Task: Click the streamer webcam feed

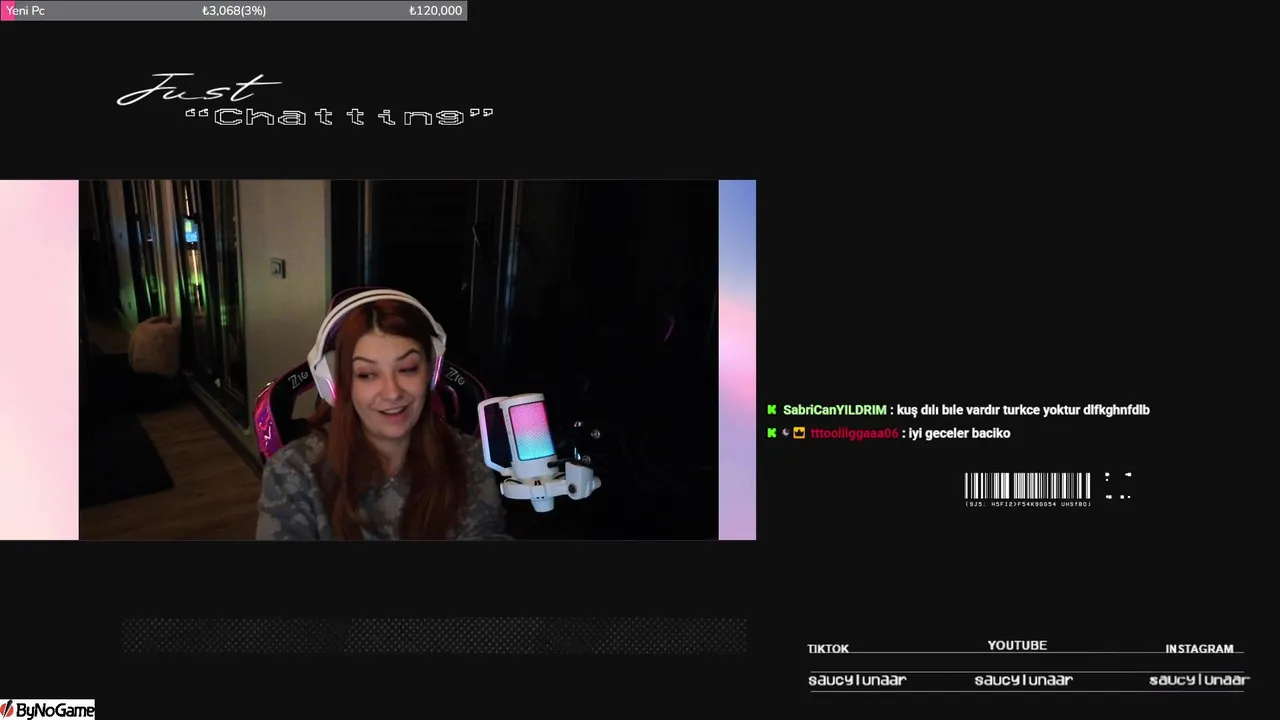Action: (398, 360)
